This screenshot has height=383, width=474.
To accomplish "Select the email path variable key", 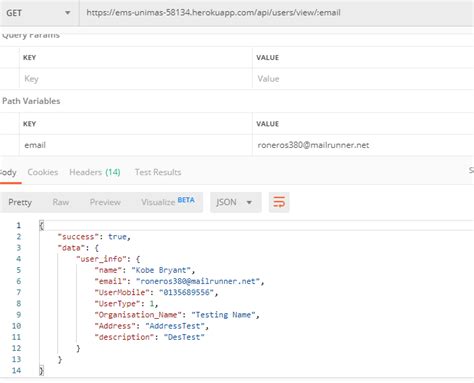I will (x=136, y=145).
